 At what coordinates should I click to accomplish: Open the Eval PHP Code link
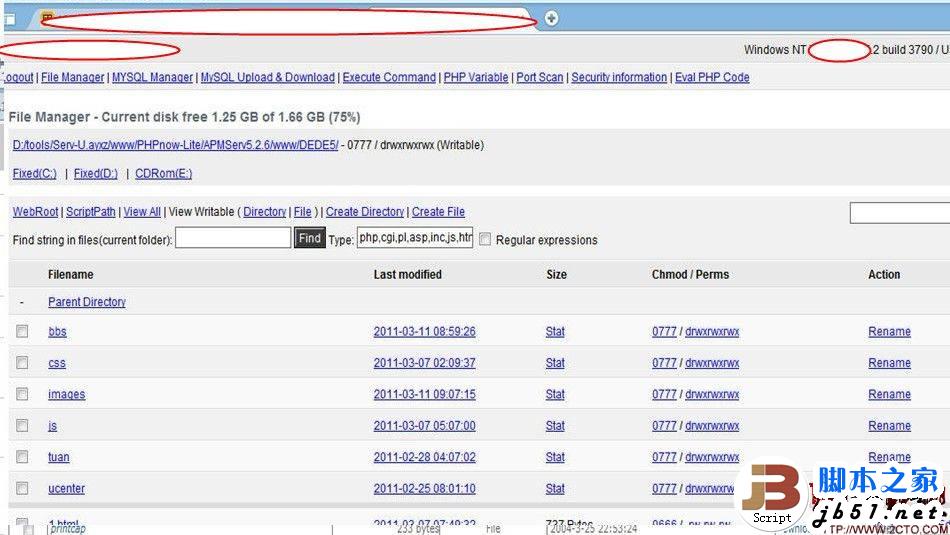(712, 77)
